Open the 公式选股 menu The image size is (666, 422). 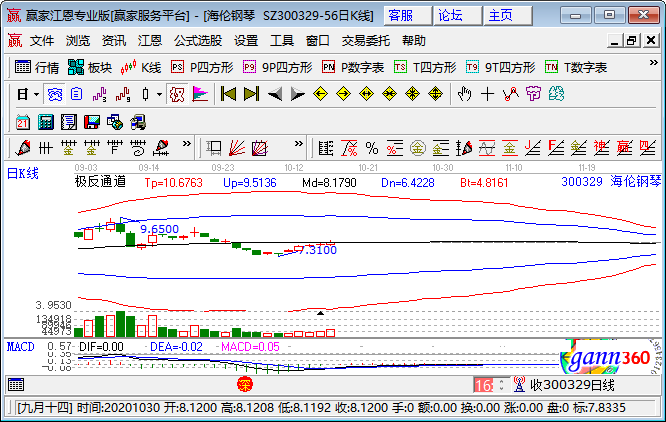[x=198, y=41]
